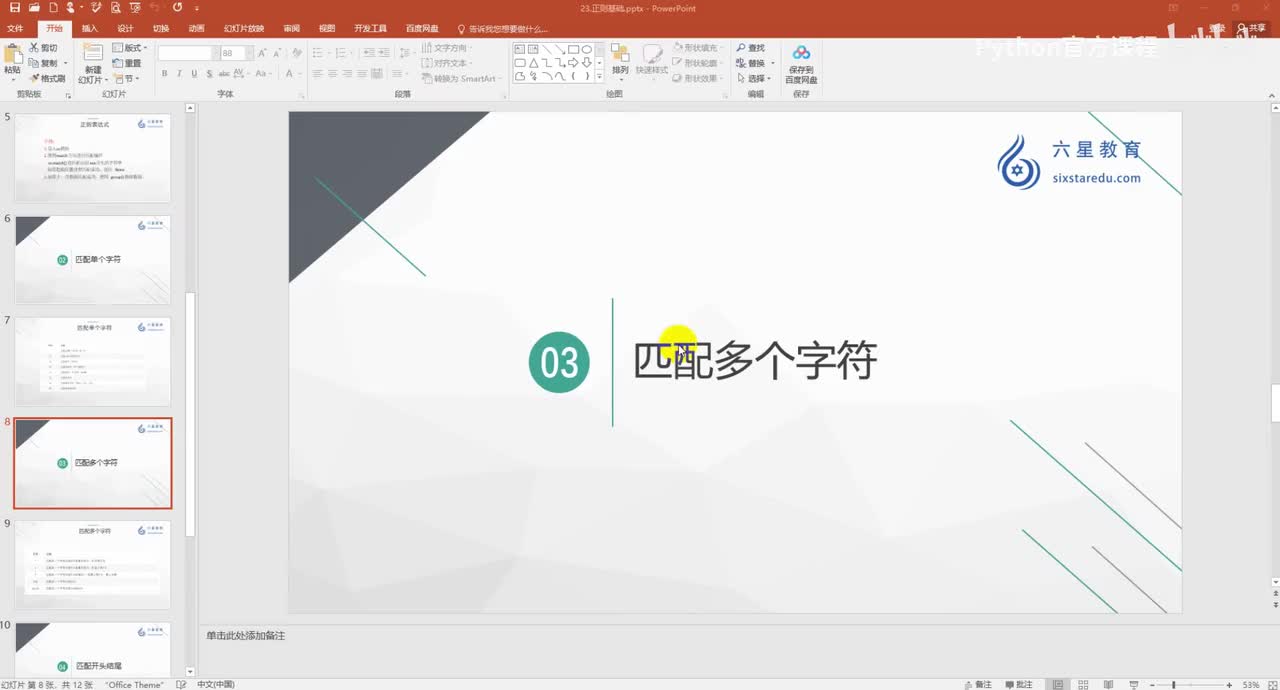
Task: Increase font size
Action: click(x=263, y=53)
